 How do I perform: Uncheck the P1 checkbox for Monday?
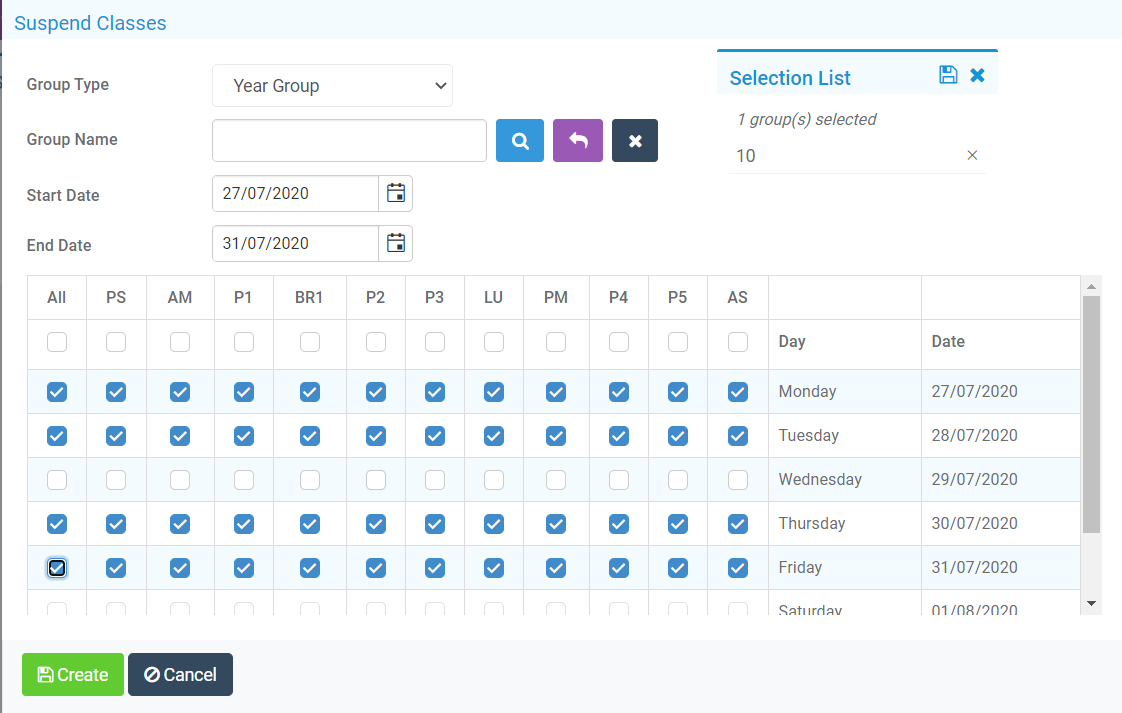click(244, 392)
